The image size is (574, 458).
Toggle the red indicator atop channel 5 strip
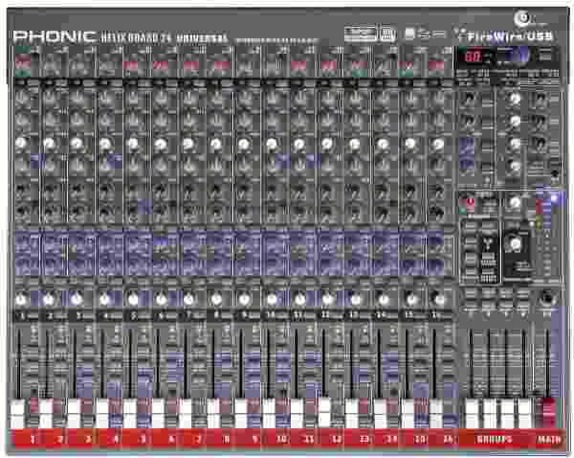[x=130, y=66]
